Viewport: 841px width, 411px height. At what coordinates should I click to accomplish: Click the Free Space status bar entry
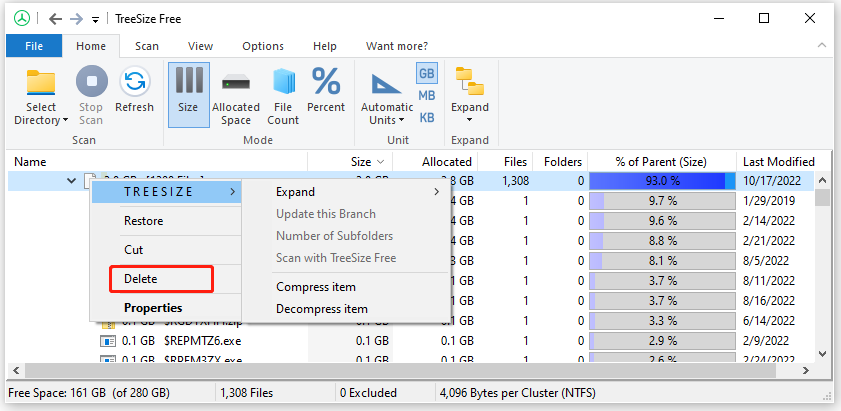coord(89,393)
